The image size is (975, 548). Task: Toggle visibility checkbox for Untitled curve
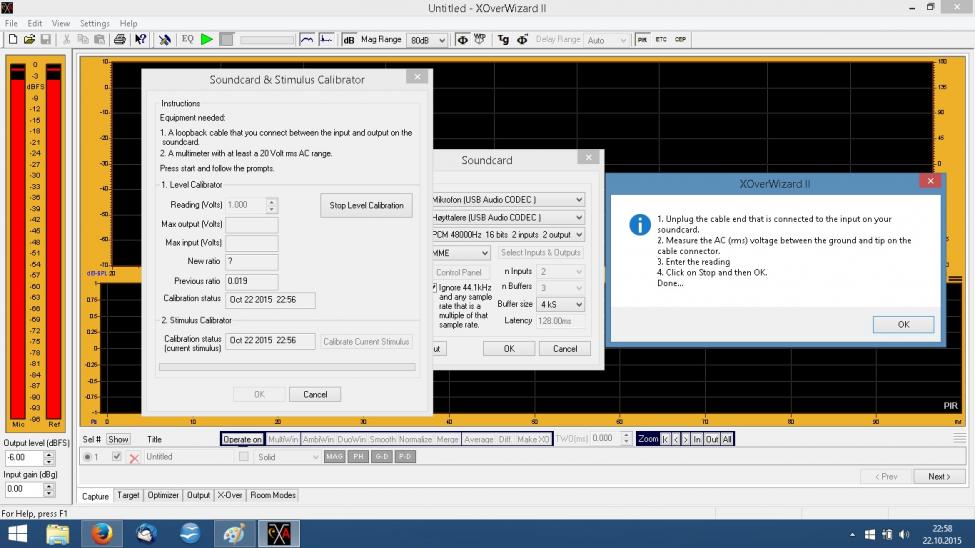point(117,456)
